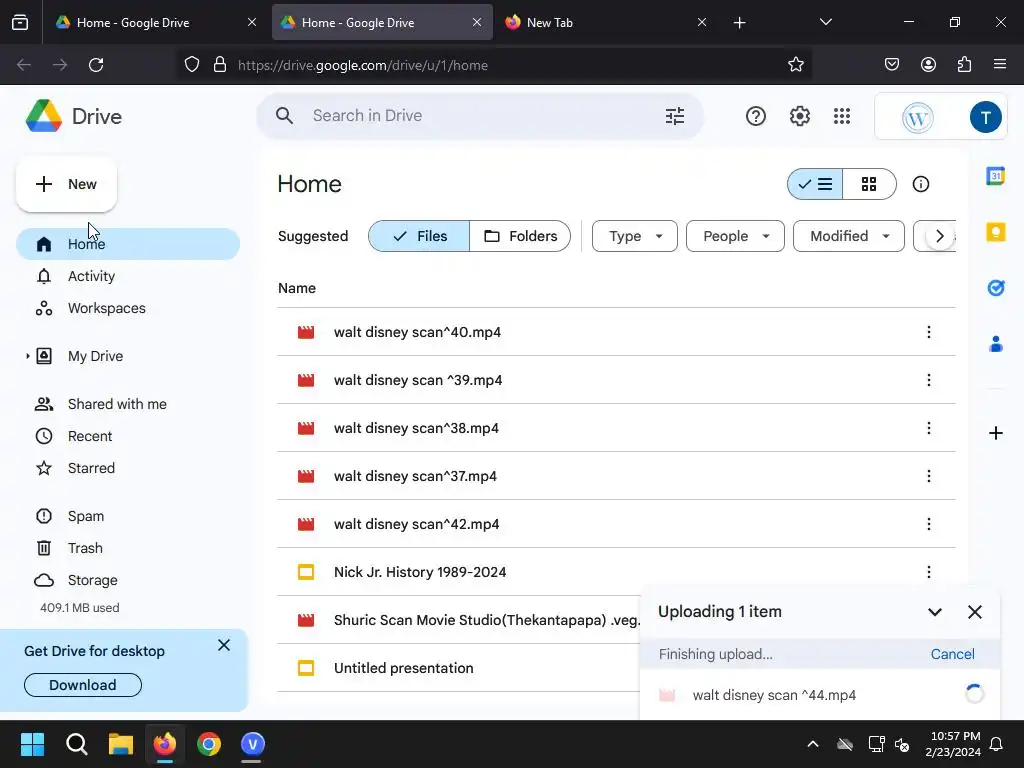Open the Modified filter dropdown
1024x768 pixels.
coord(849,236)
